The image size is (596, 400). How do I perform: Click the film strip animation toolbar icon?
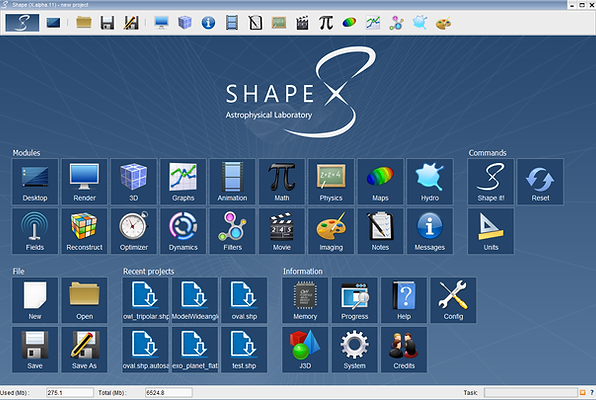point(232,23)
